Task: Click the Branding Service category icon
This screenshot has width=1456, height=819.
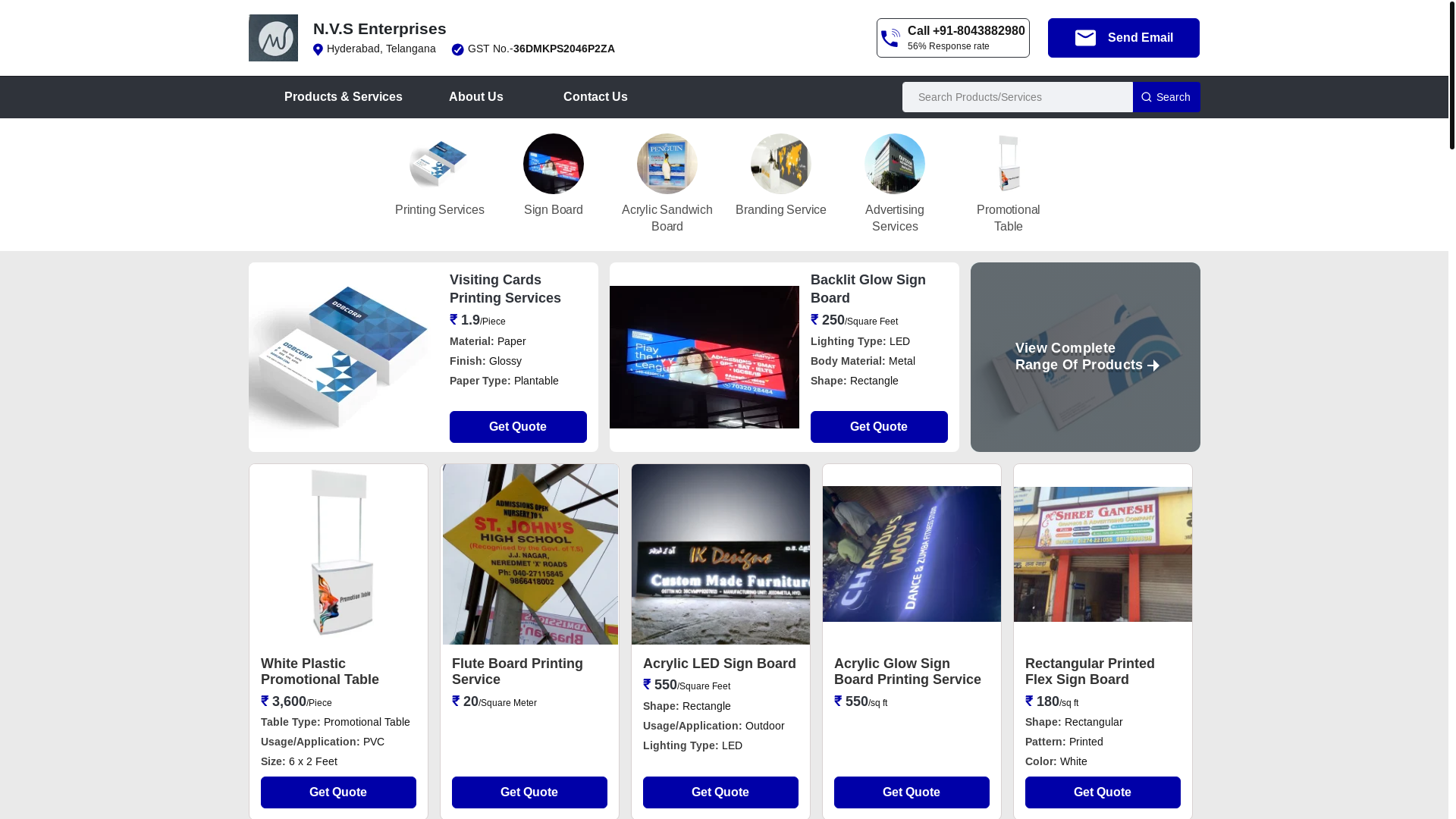Action: pyautogui.click(x=781, y=164)
